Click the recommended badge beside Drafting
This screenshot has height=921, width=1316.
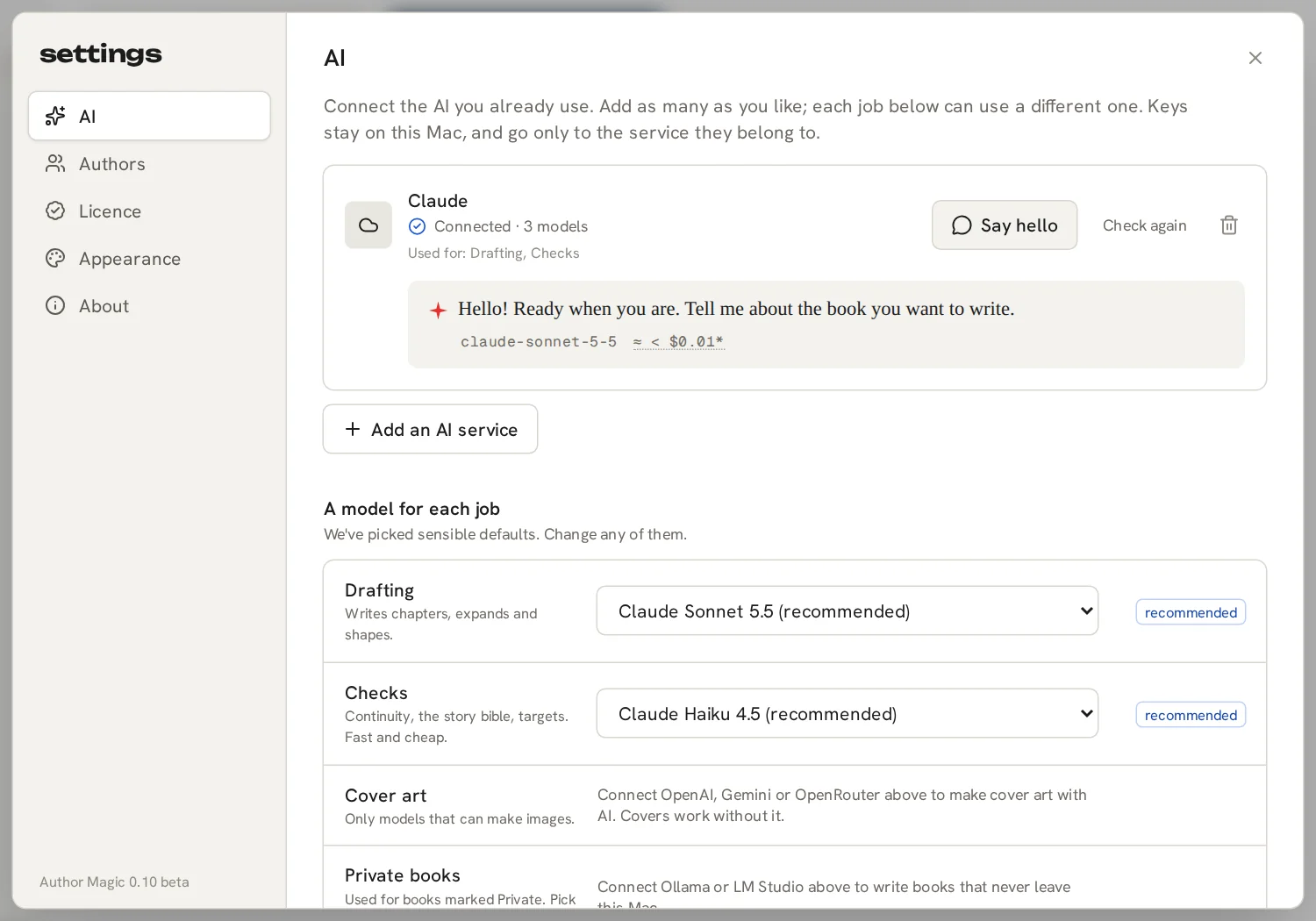click(x=1191, y=612)
